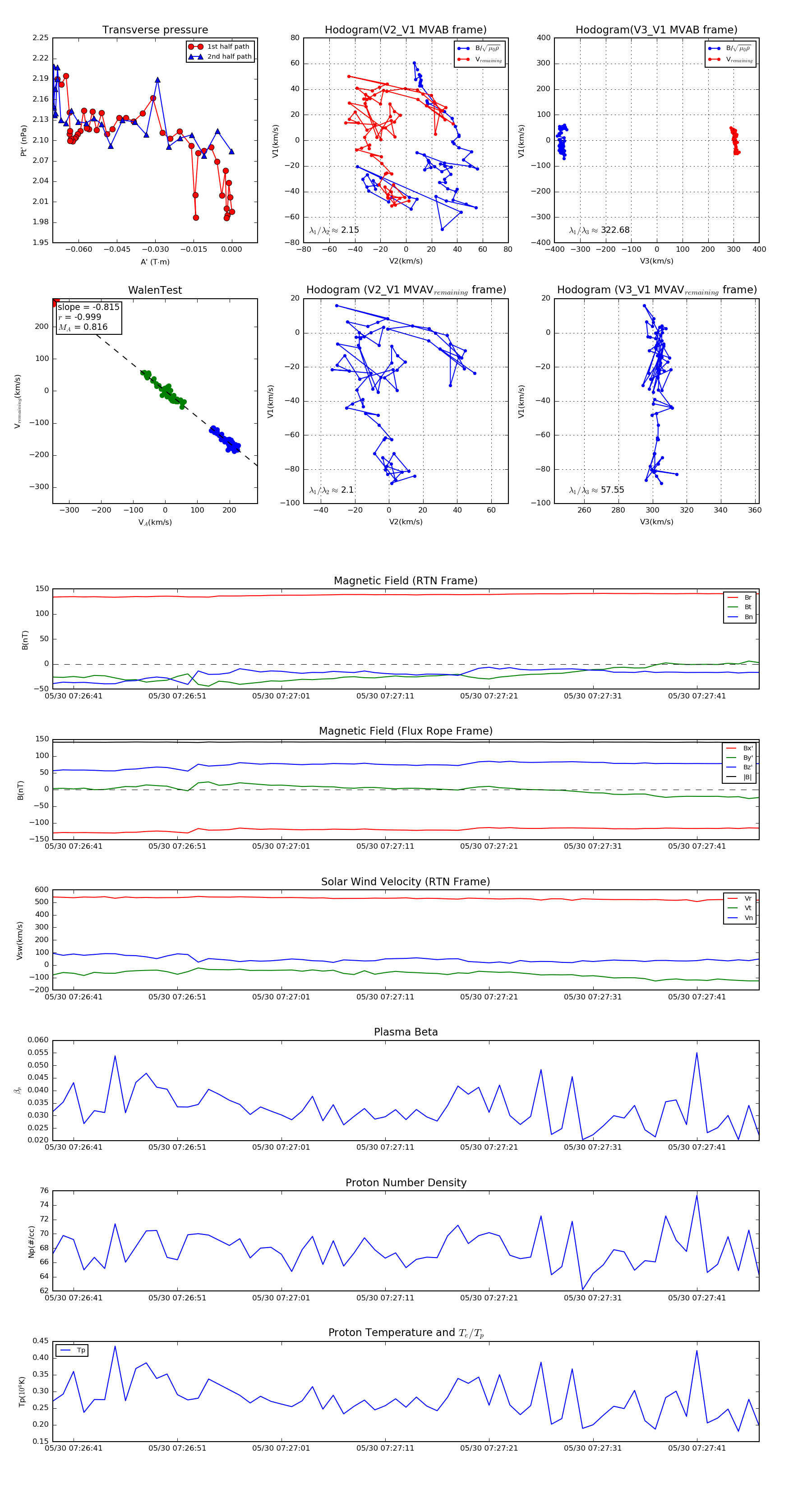Click the beta_p y-axis label
This screenshot has width=812, height=1489.
[x=18, y=1090]
